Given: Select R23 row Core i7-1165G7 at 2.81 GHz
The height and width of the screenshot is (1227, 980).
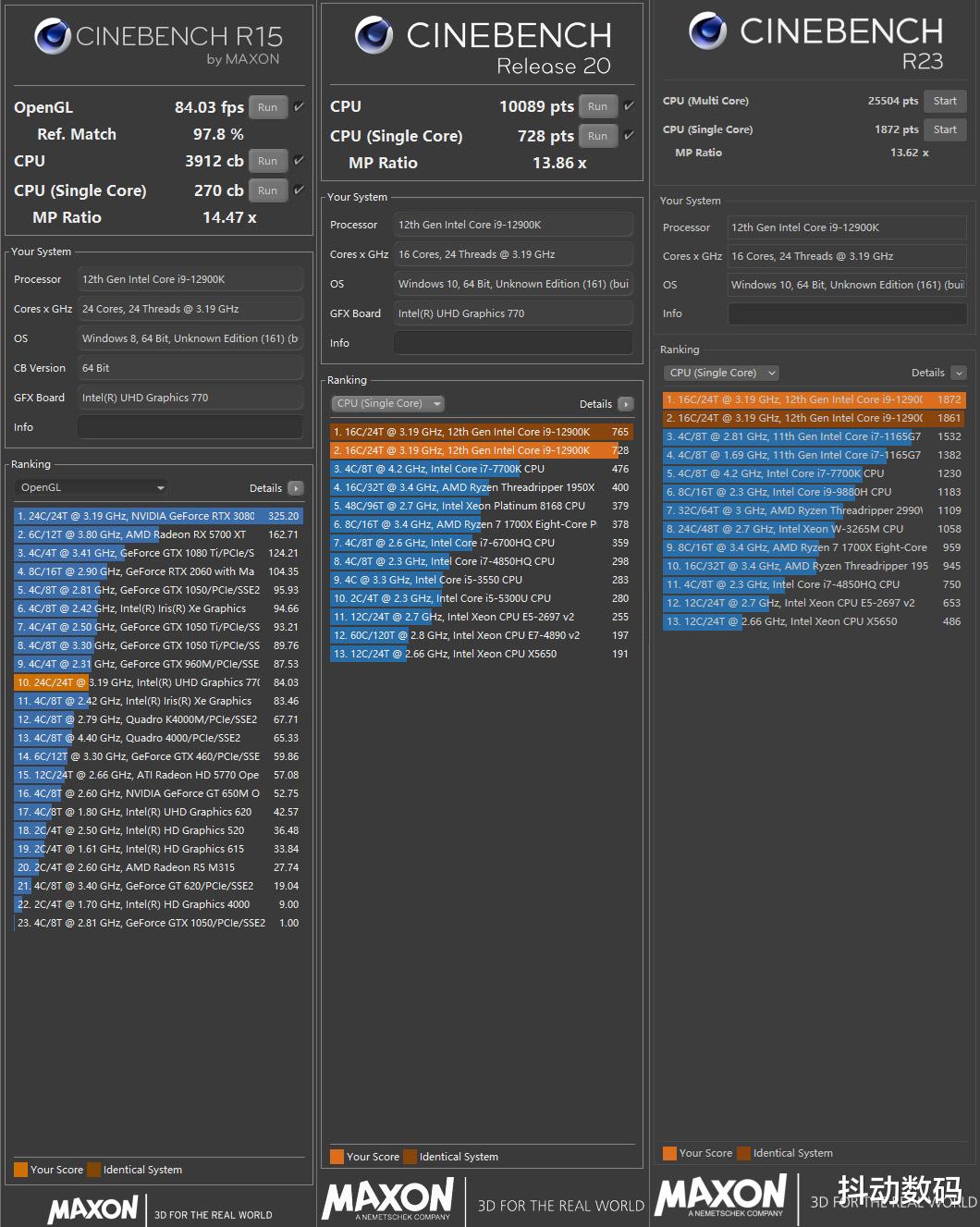Looking at the screenshot, I should tap(815, 436).
